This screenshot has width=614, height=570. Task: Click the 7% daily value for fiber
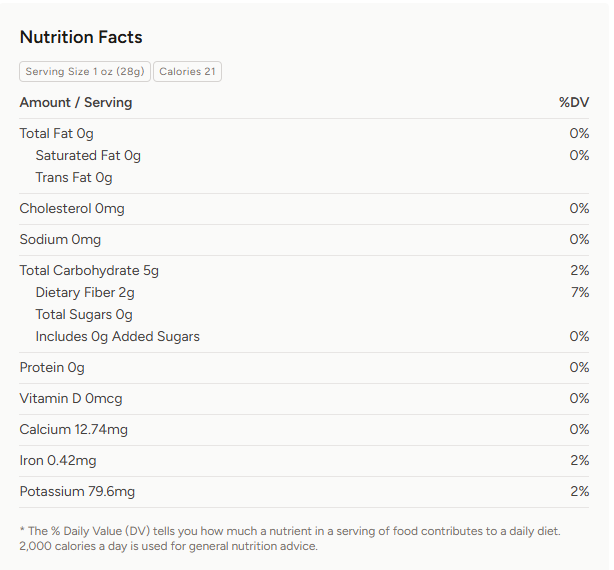click(580, 292)
